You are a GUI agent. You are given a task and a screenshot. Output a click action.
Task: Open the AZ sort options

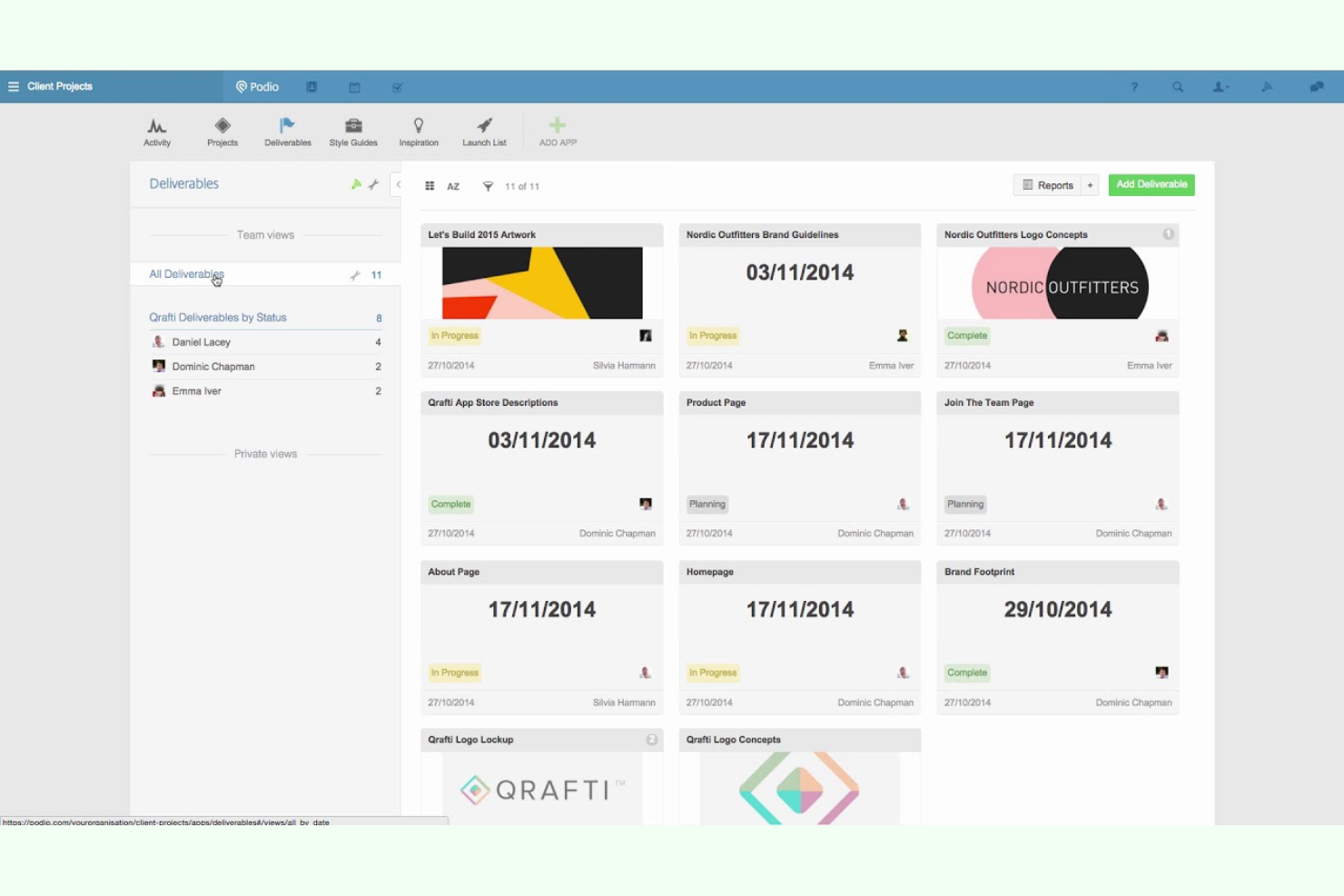pyautogui.click(x=453, y=186)
